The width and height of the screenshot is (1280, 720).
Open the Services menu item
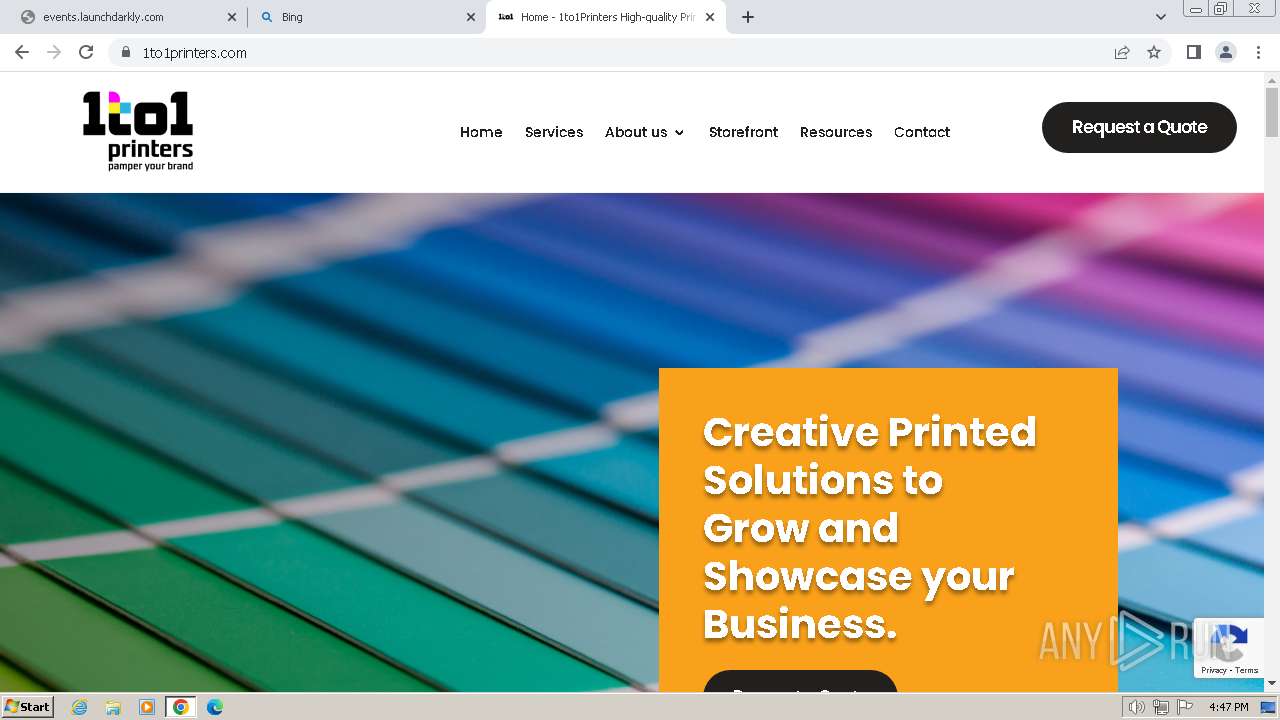click(554, 132)
